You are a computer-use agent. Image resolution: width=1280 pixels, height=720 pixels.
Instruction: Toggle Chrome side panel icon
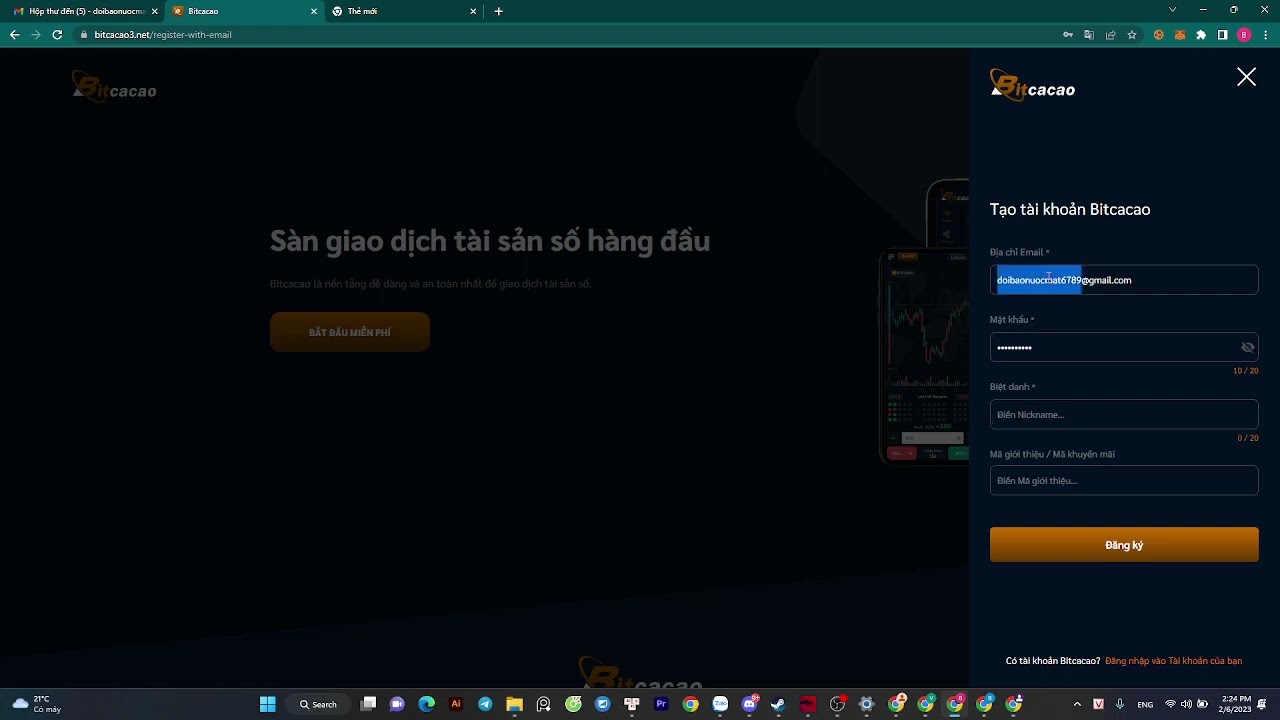pos(1222,34)
